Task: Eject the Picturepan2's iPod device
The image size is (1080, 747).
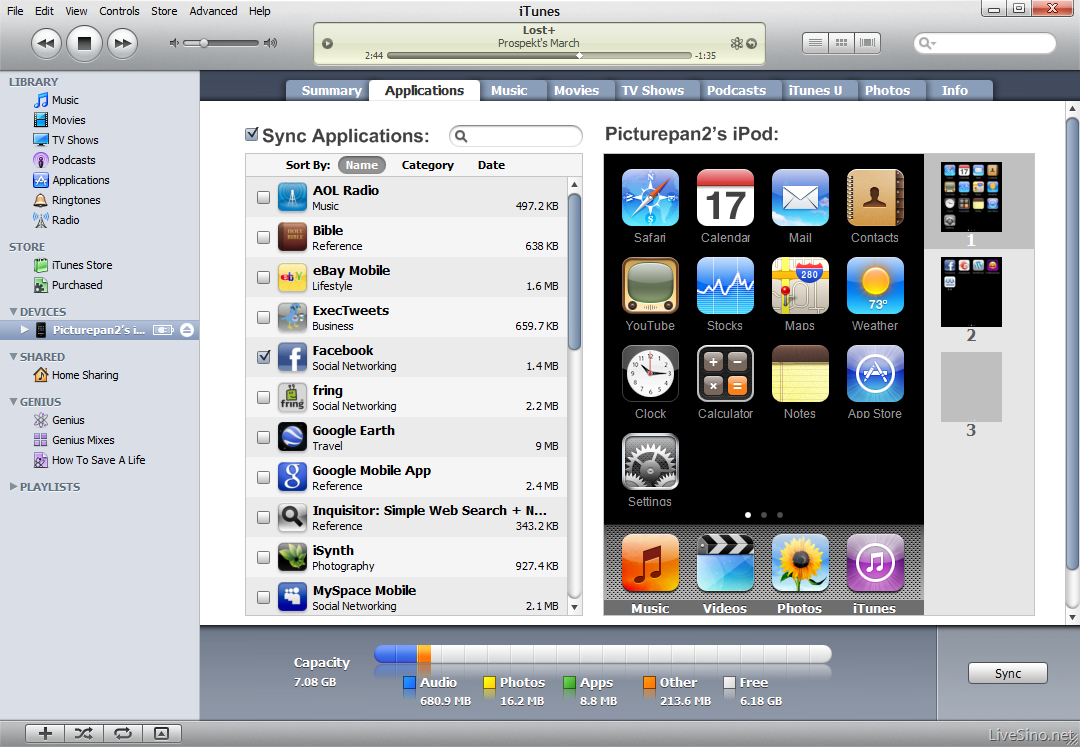Action: pyautogui.click(x=187, y=330)
